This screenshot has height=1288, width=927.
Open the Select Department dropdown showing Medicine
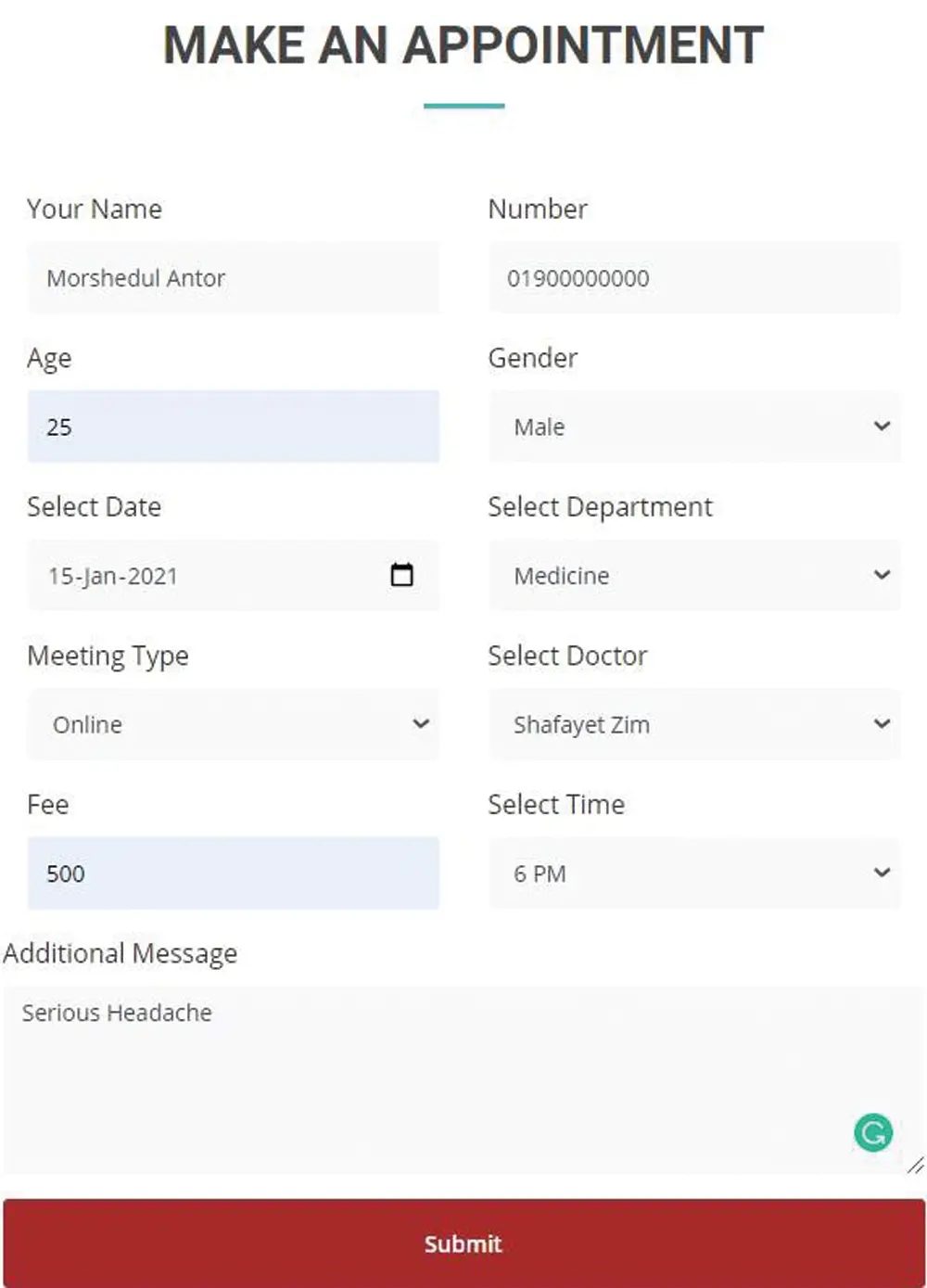coord(694,576)
